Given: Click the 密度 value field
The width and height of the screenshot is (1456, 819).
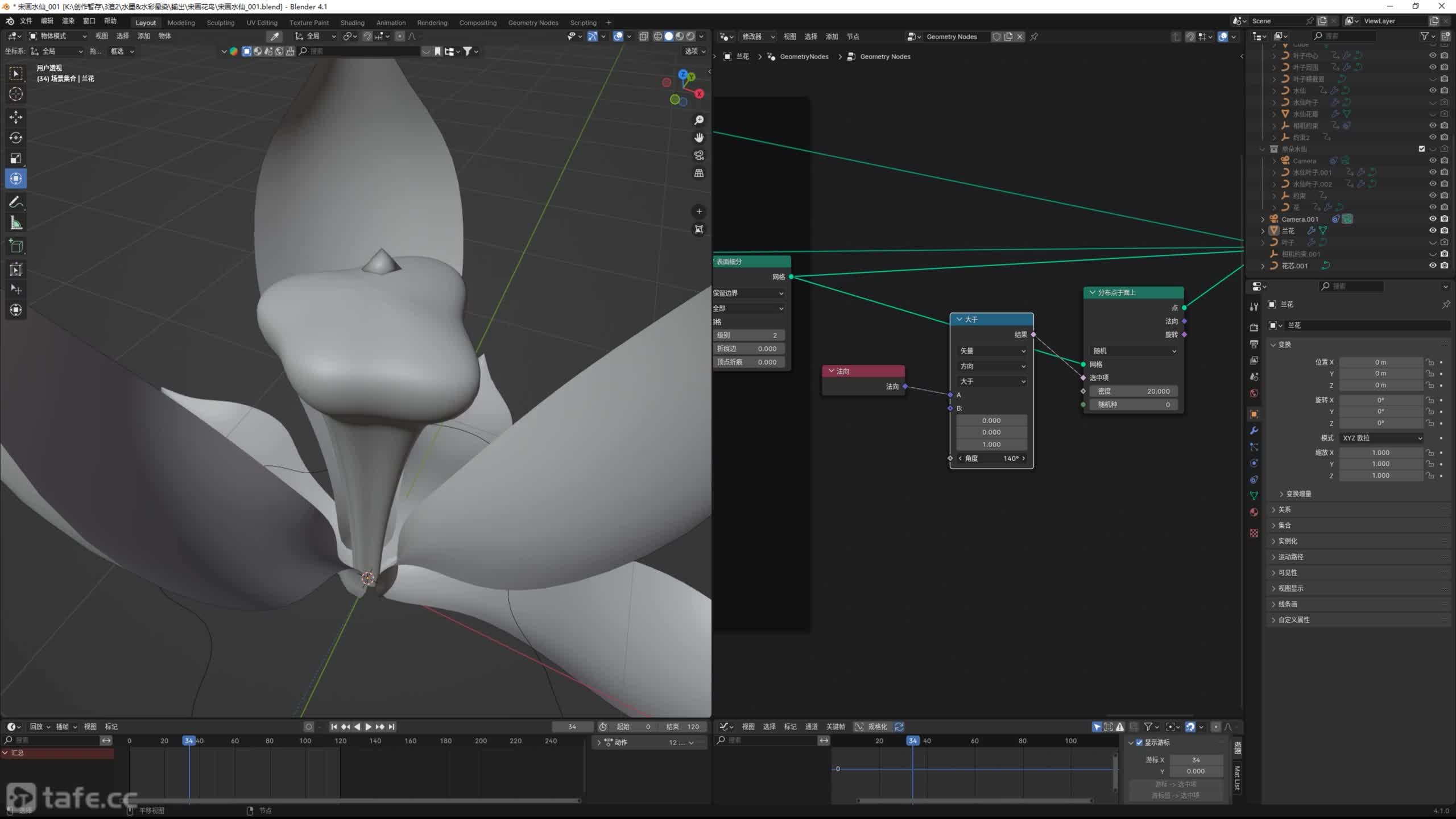Looking at the screenshot, I should (x=1134, y=391).
